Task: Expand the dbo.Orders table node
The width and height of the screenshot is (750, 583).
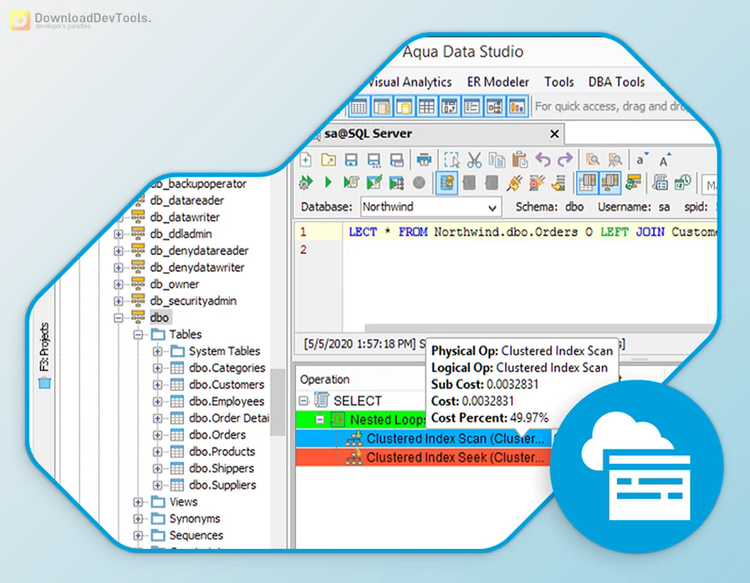Action: tap(157, 435)
